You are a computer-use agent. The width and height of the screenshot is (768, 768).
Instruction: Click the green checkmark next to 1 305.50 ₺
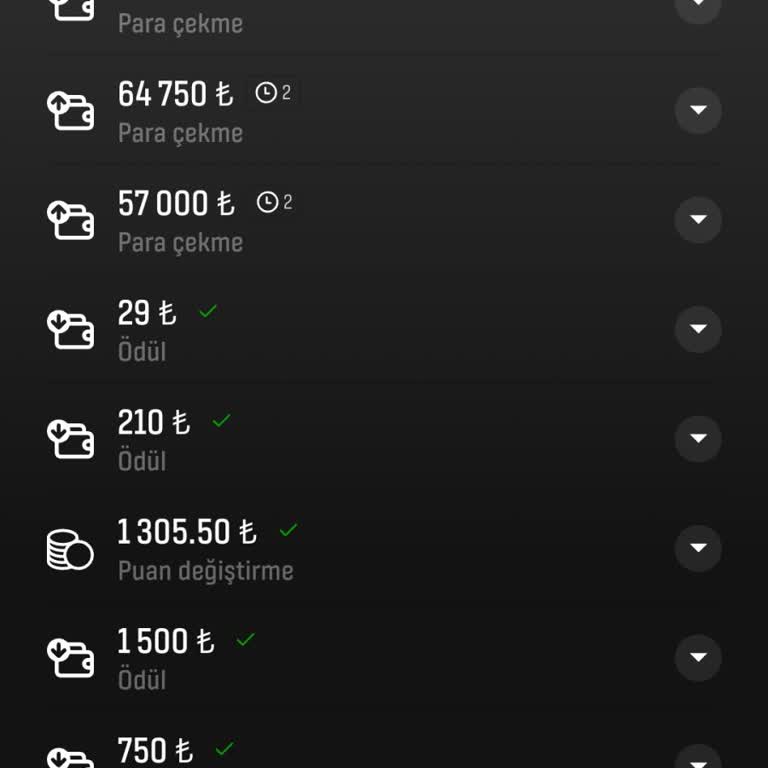pyautogui.click(x=288, y=530)
